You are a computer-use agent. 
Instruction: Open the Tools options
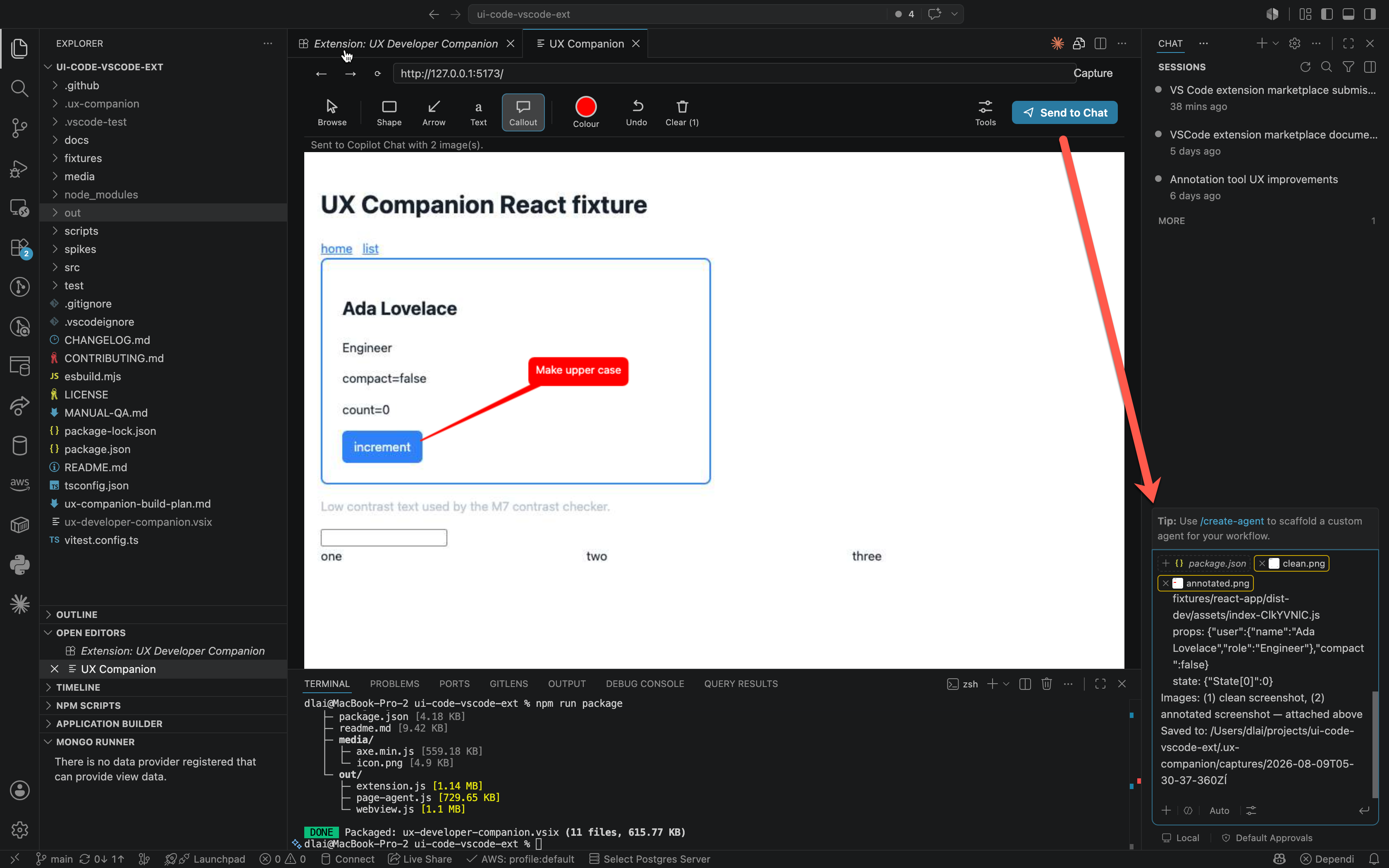[x=986, y=112]
